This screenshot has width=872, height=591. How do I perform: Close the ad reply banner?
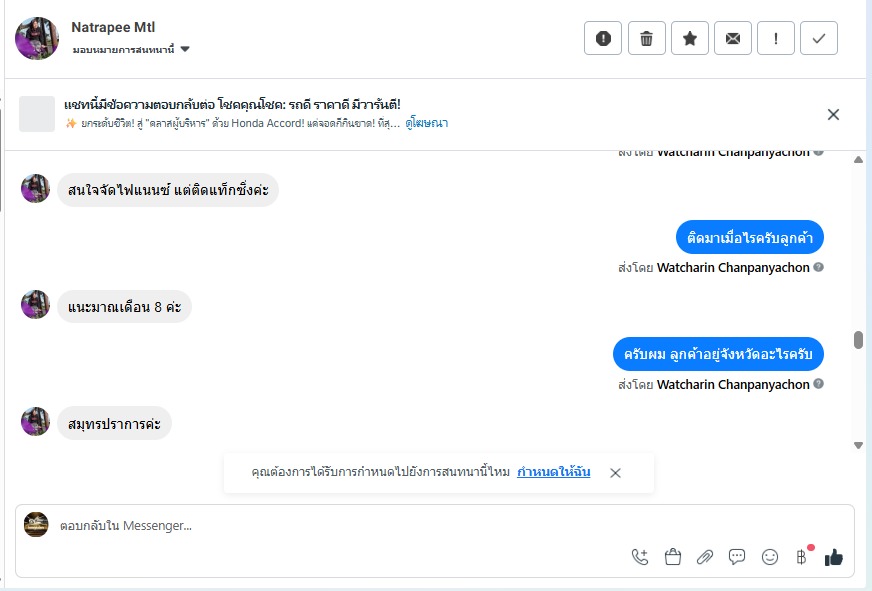(833, 114)
